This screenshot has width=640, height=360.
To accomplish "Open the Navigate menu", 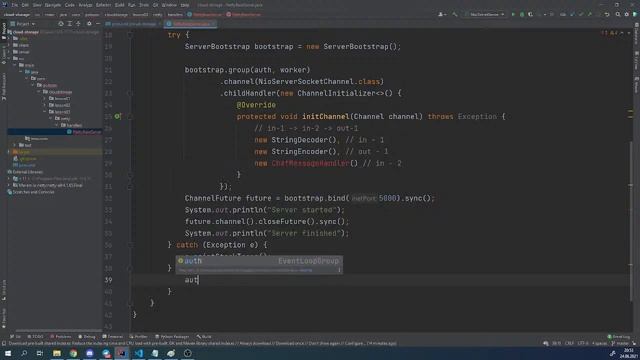I will (53, 5).
